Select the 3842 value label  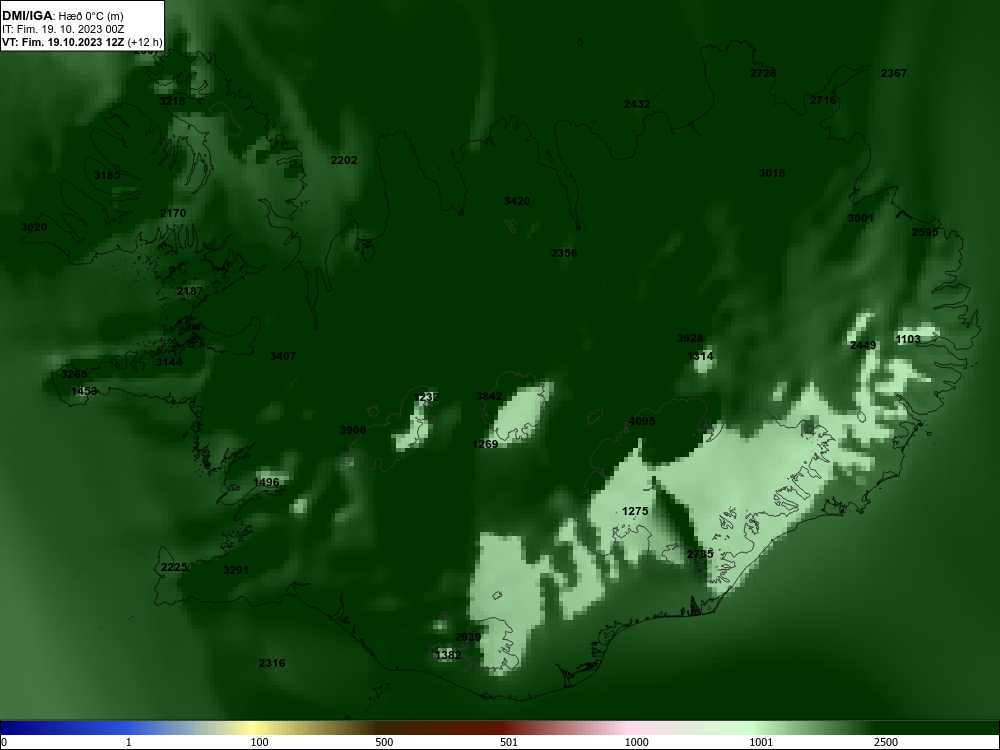point(489,396)
